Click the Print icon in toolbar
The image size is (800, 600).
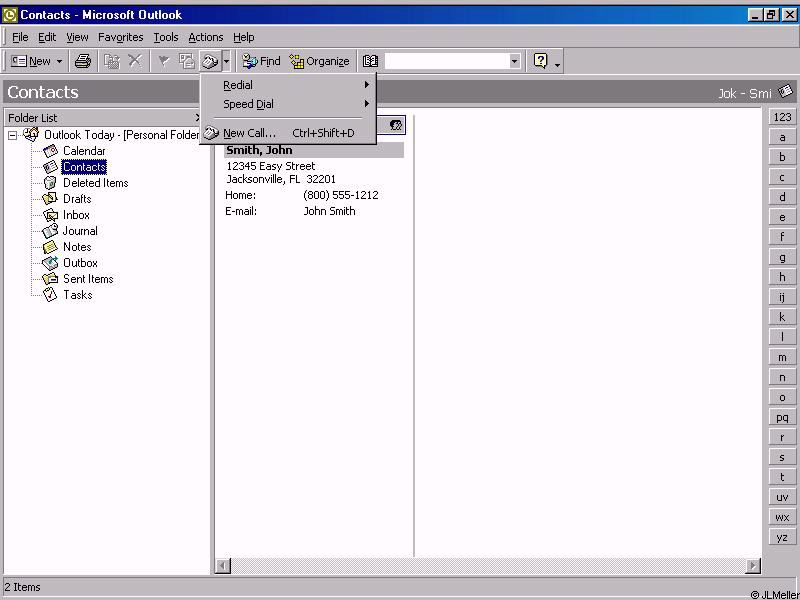pyautogui.click(x=83, y=61)
